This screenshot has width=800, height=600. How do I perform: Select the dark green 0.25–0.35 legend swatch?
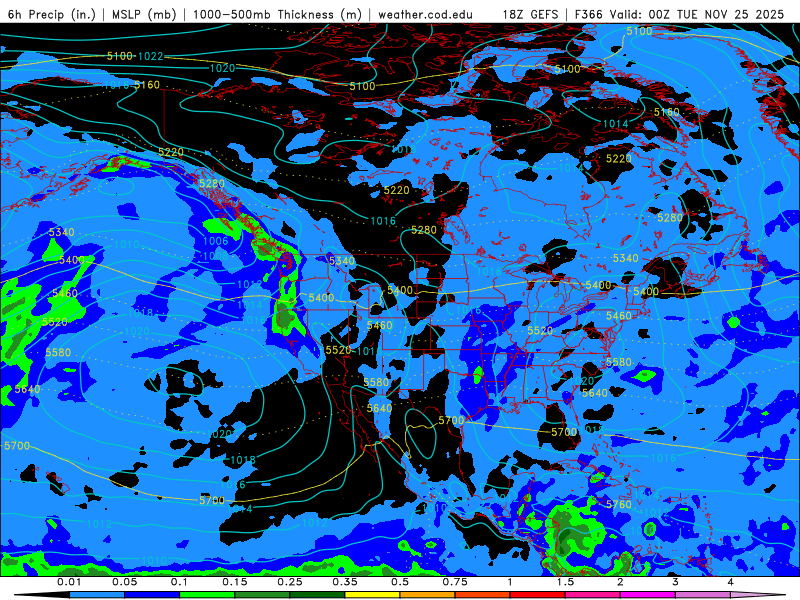pos(317,595)
